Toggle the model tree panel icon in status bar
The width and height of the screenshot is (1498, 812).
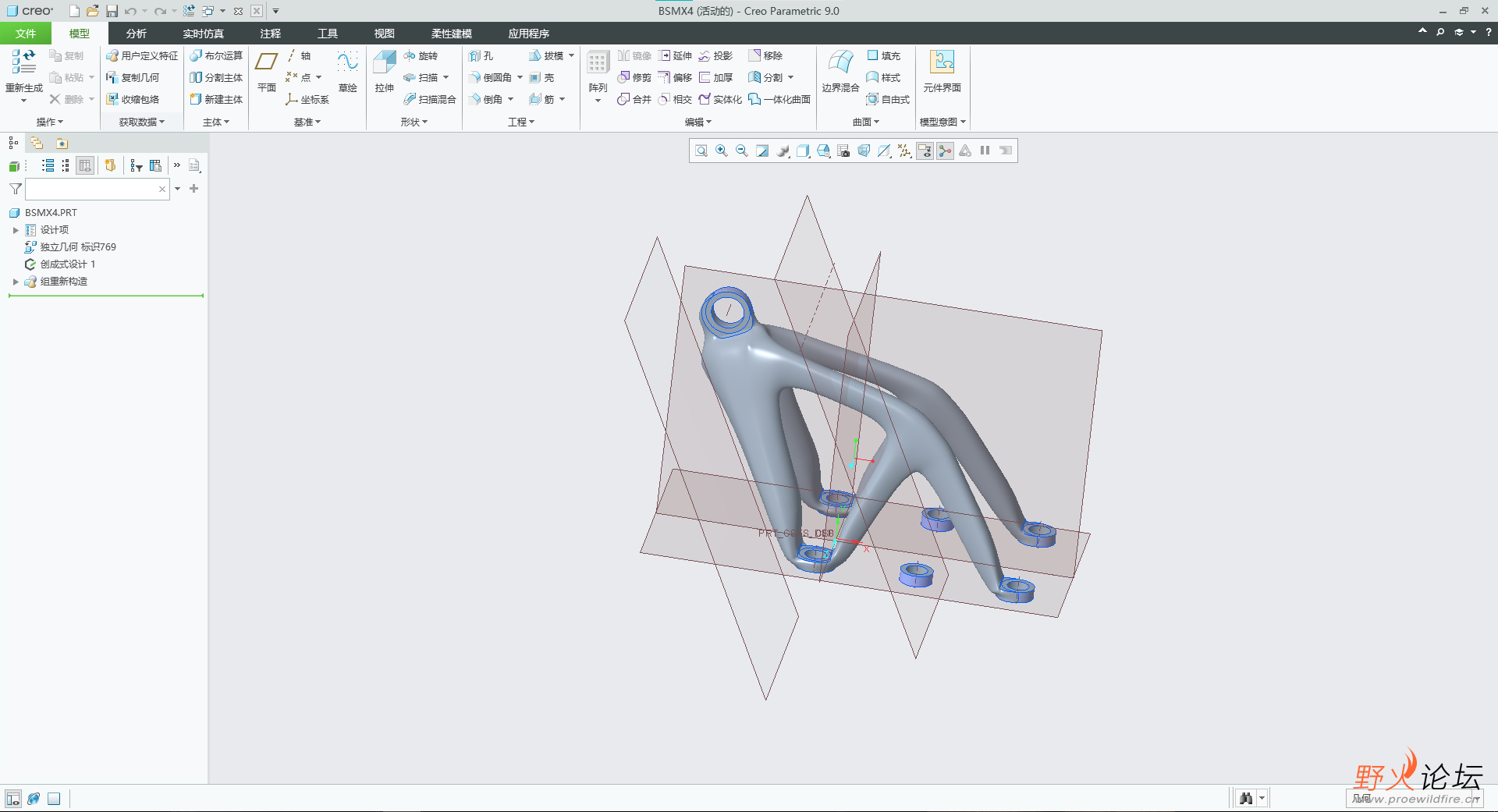pos(13,799)
